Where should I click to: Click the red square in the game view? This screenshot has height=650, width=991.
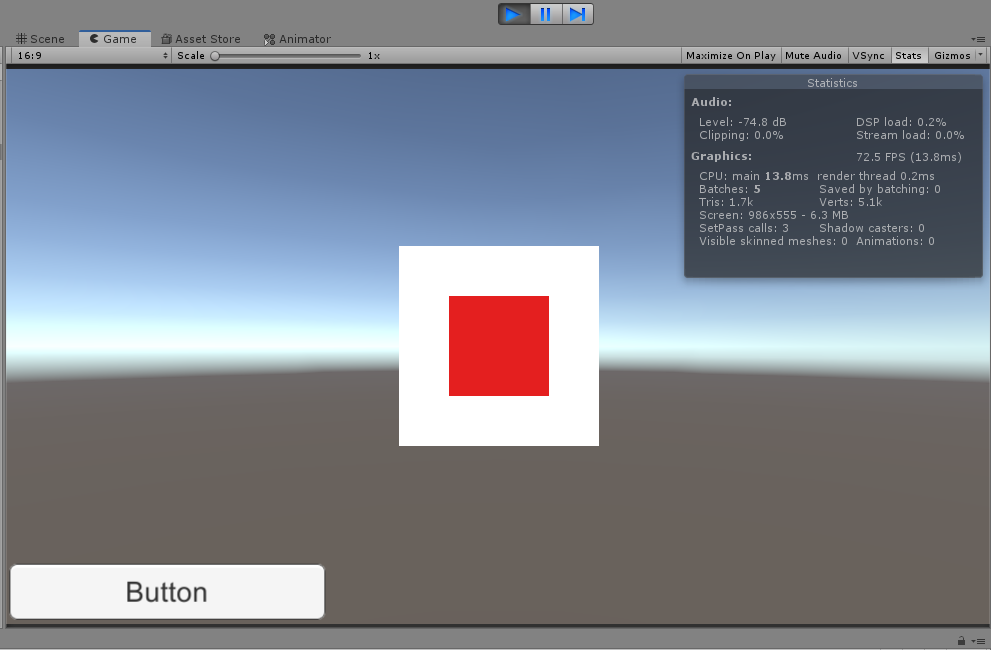click(499, 346)
